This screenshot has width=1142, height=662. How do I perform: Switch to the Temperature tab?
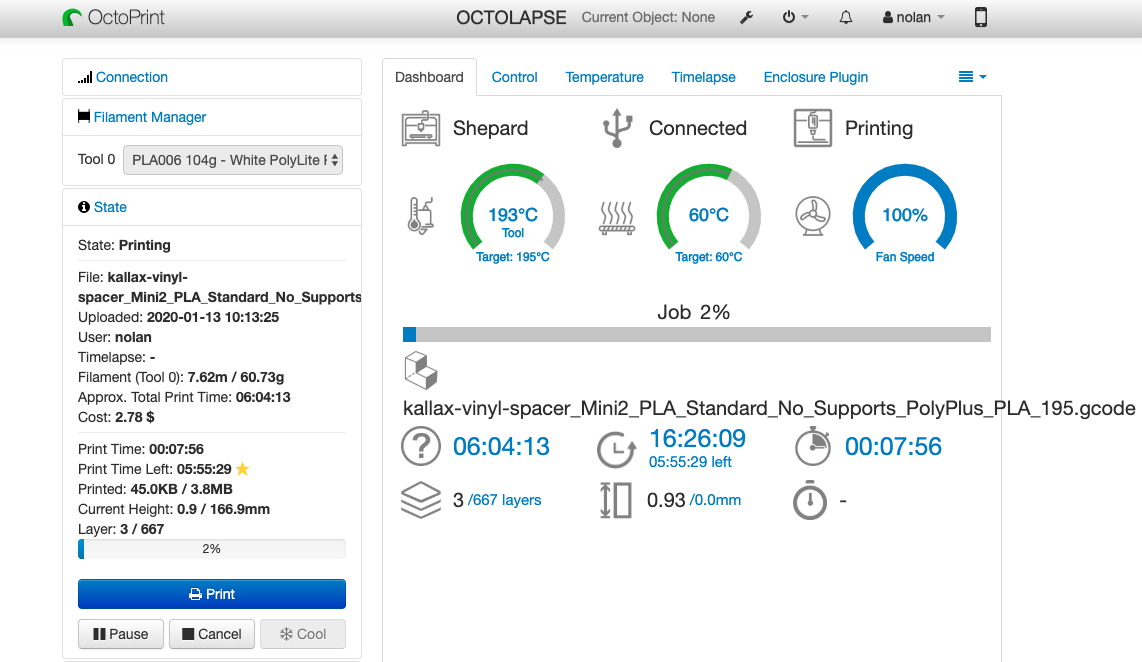[x=604, y=77]
